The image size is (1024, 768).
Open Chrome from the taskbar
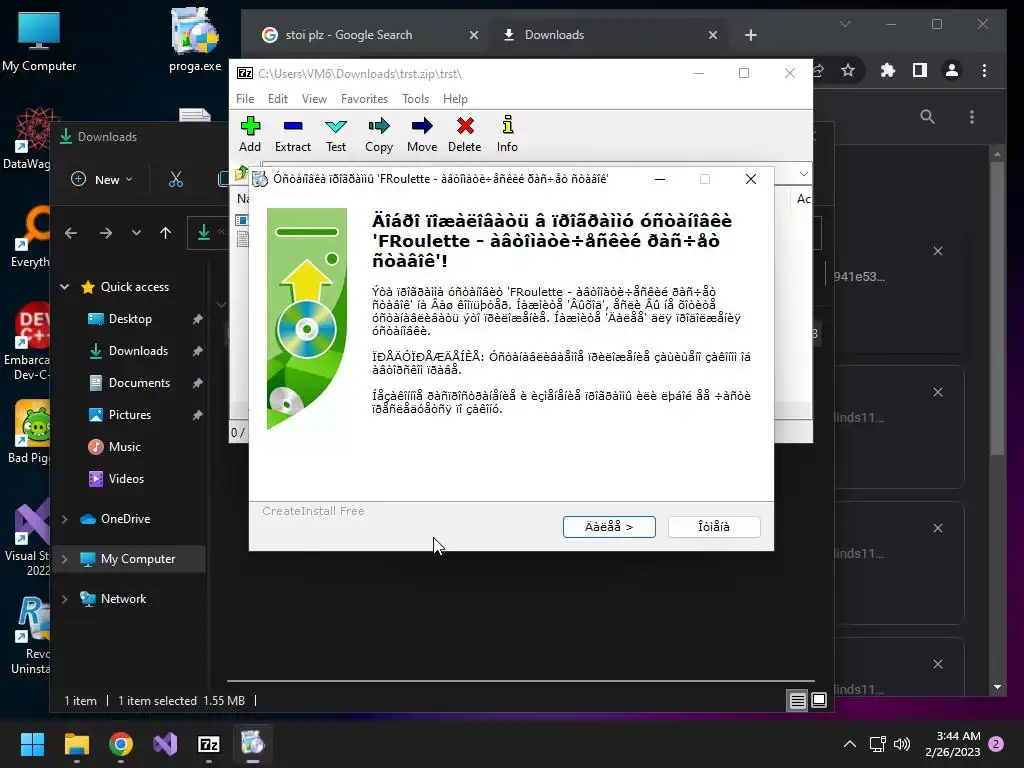121,744
